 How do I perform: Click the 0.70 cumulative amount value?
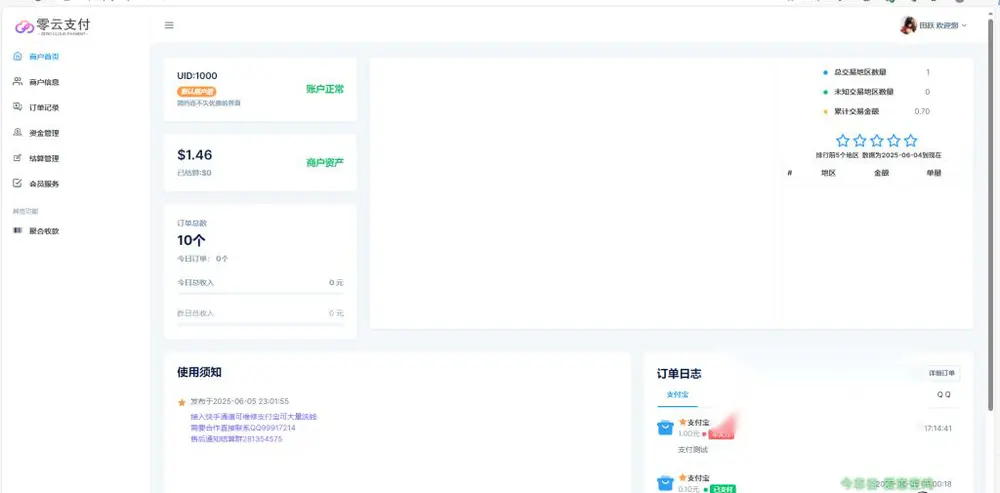click(922, 112)
